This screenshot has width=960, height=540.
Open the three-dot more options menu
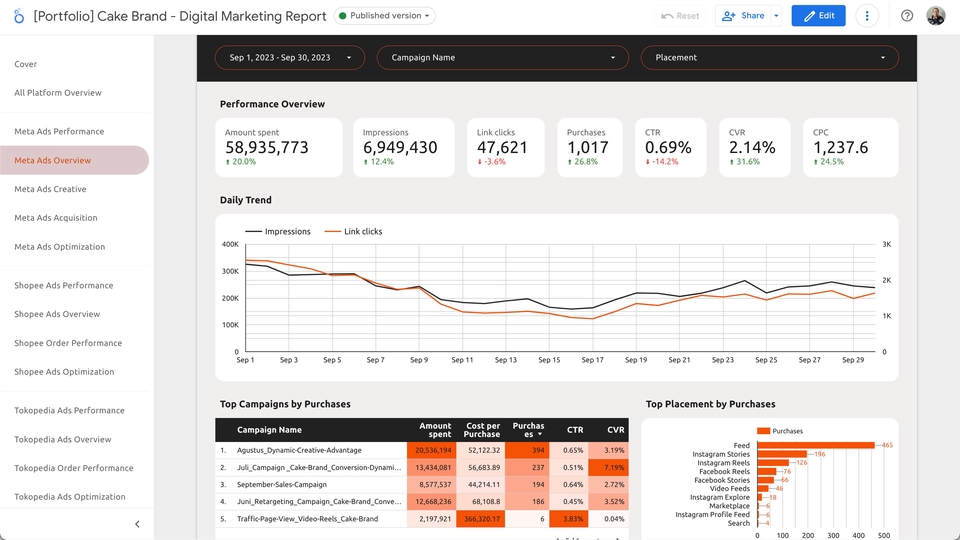click(866, 16)
